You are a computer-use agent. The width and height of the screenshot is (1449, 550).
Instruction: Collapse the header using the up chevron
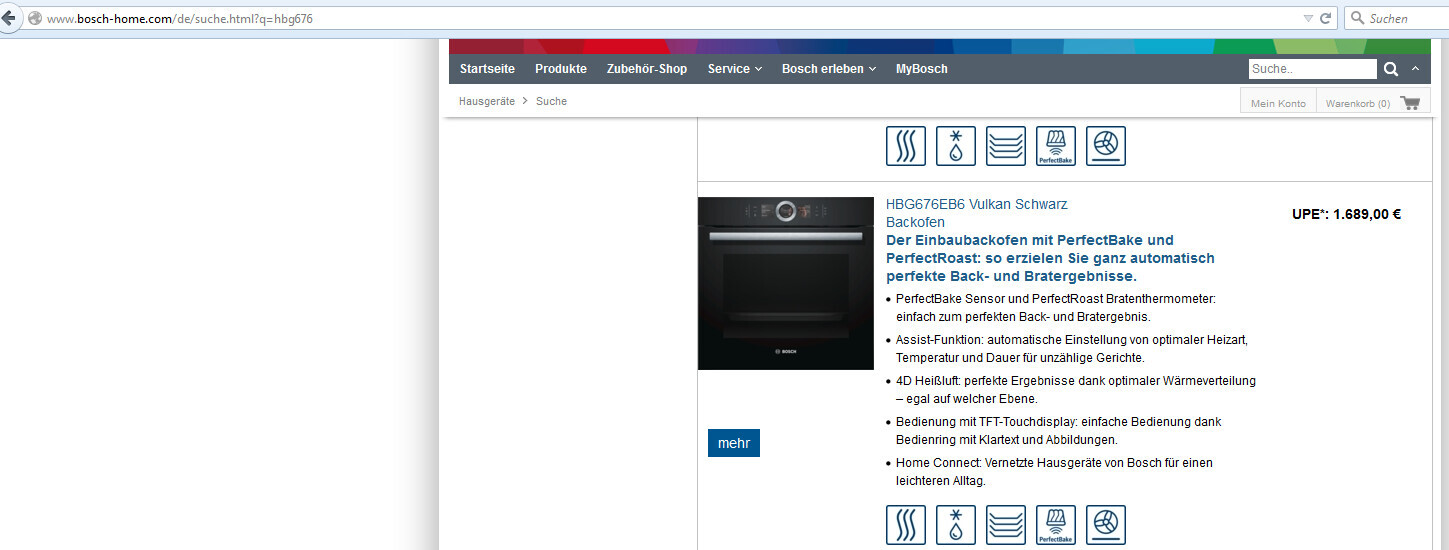coord(1415,69)
